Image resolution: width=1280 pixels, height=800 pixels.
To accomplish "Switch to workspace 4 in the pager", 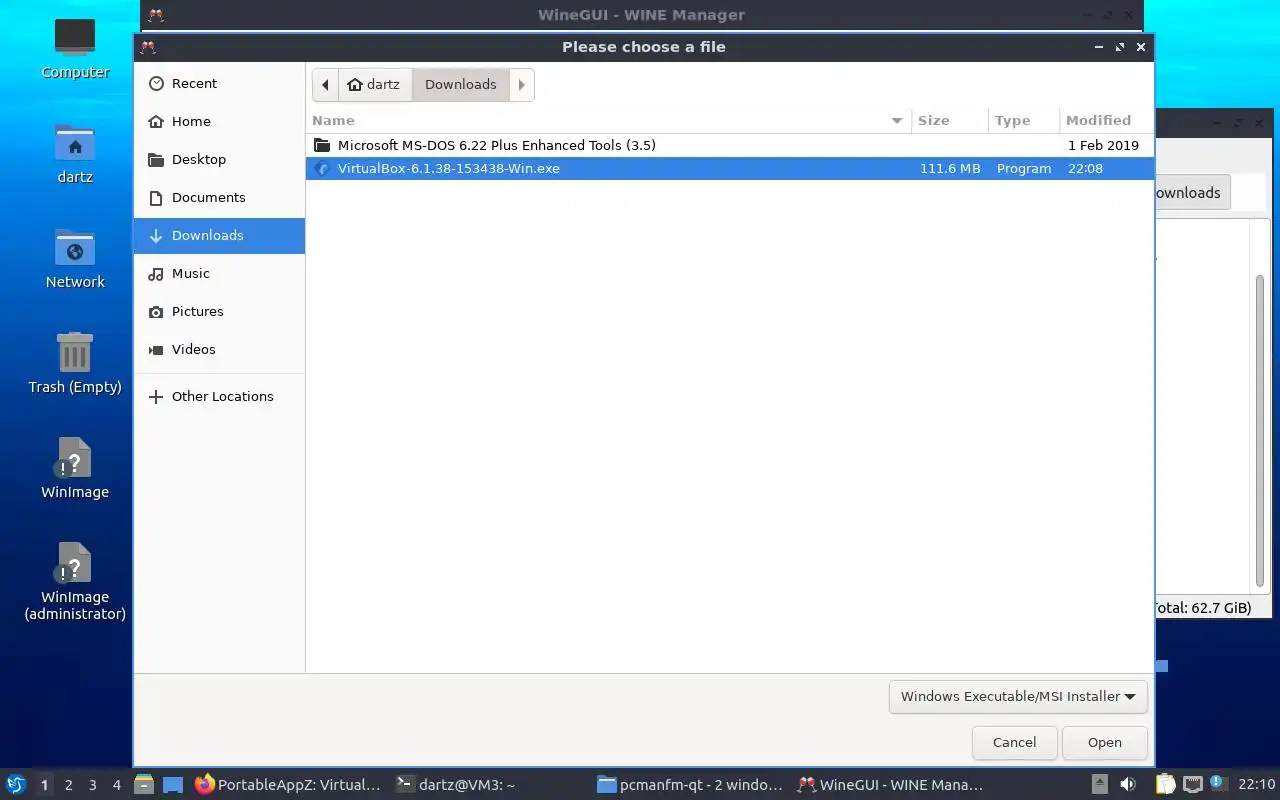I will click(x=117, y=785).
